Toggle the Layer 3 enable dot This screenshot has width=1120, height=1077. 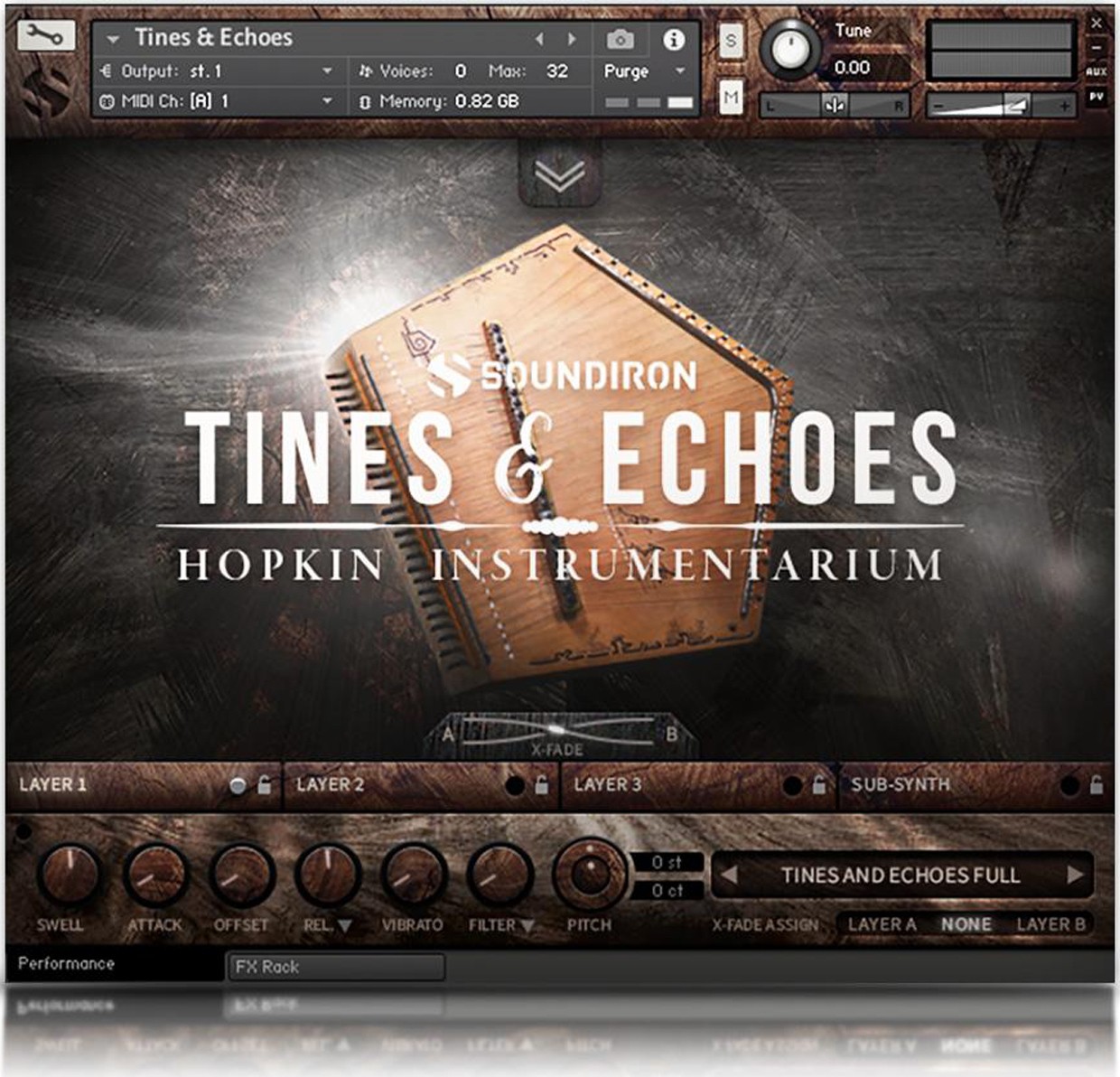click(x=792, y=786)
